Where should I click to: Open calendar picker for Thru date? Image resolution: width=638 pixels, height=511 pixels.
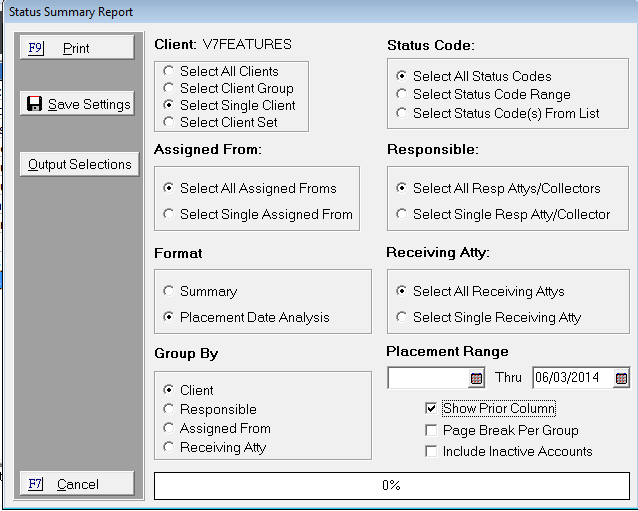(622, 378)
